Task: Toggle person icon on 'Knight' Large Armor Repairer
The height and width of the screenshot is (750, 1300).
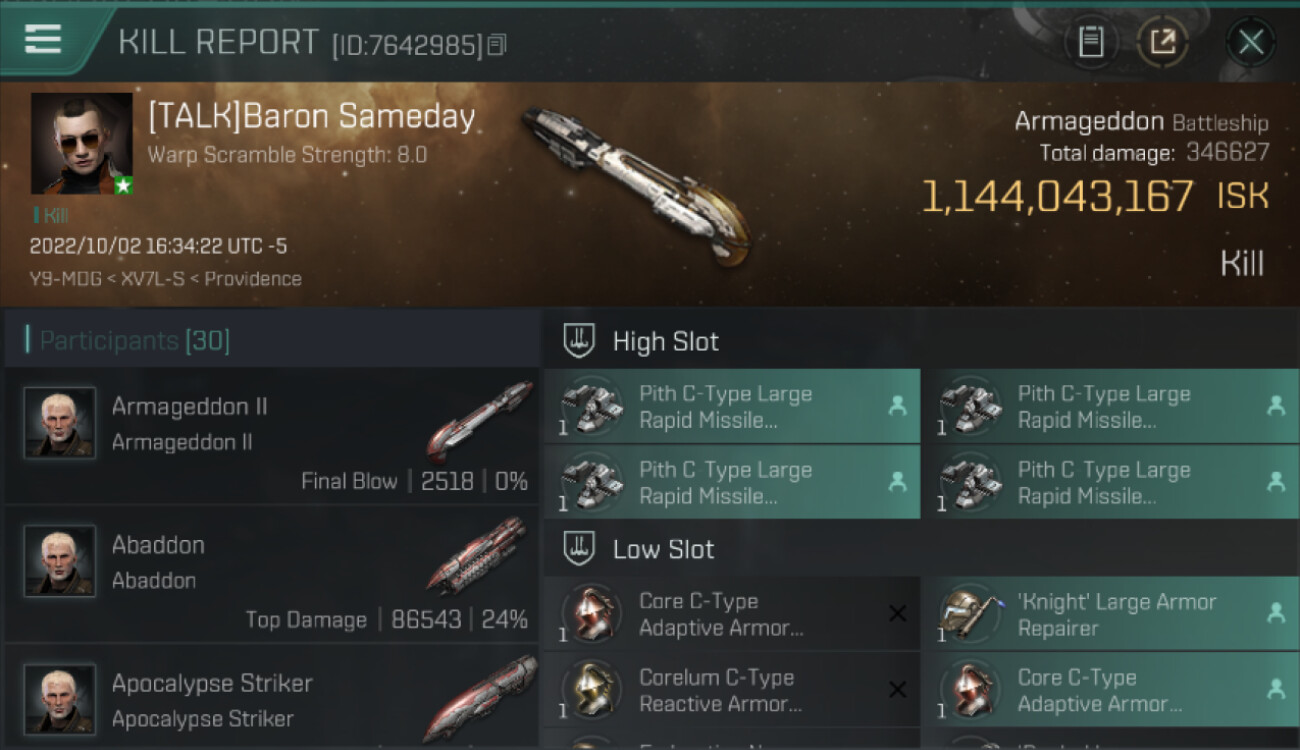Action: pos(1275,614)
